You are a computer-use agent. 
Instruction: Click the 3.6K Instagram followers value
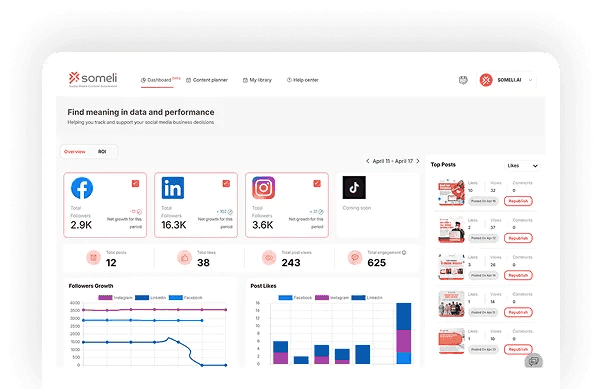point(263,225)
